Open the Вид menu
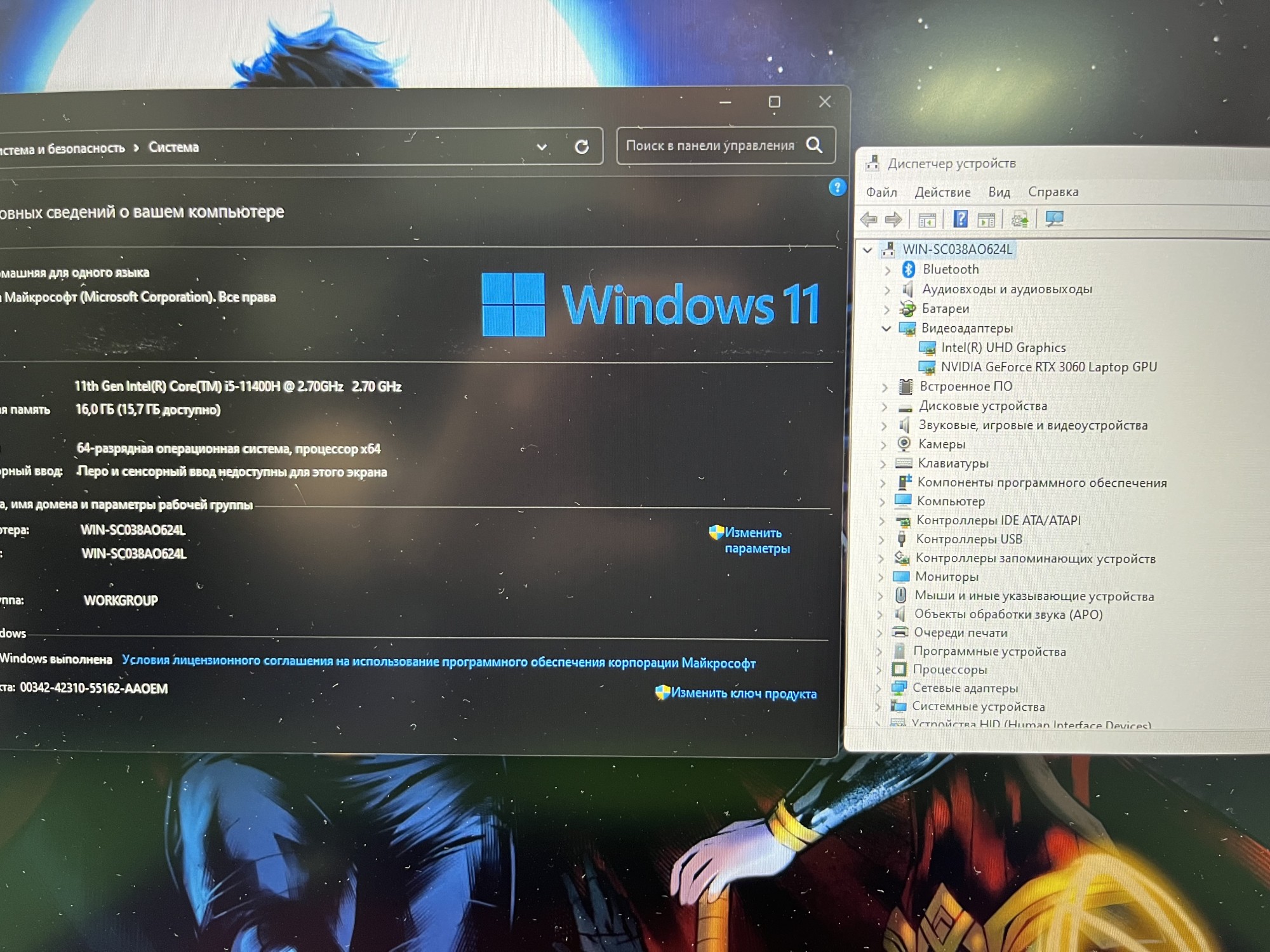 pyautogui.click(x=999, y=192)
